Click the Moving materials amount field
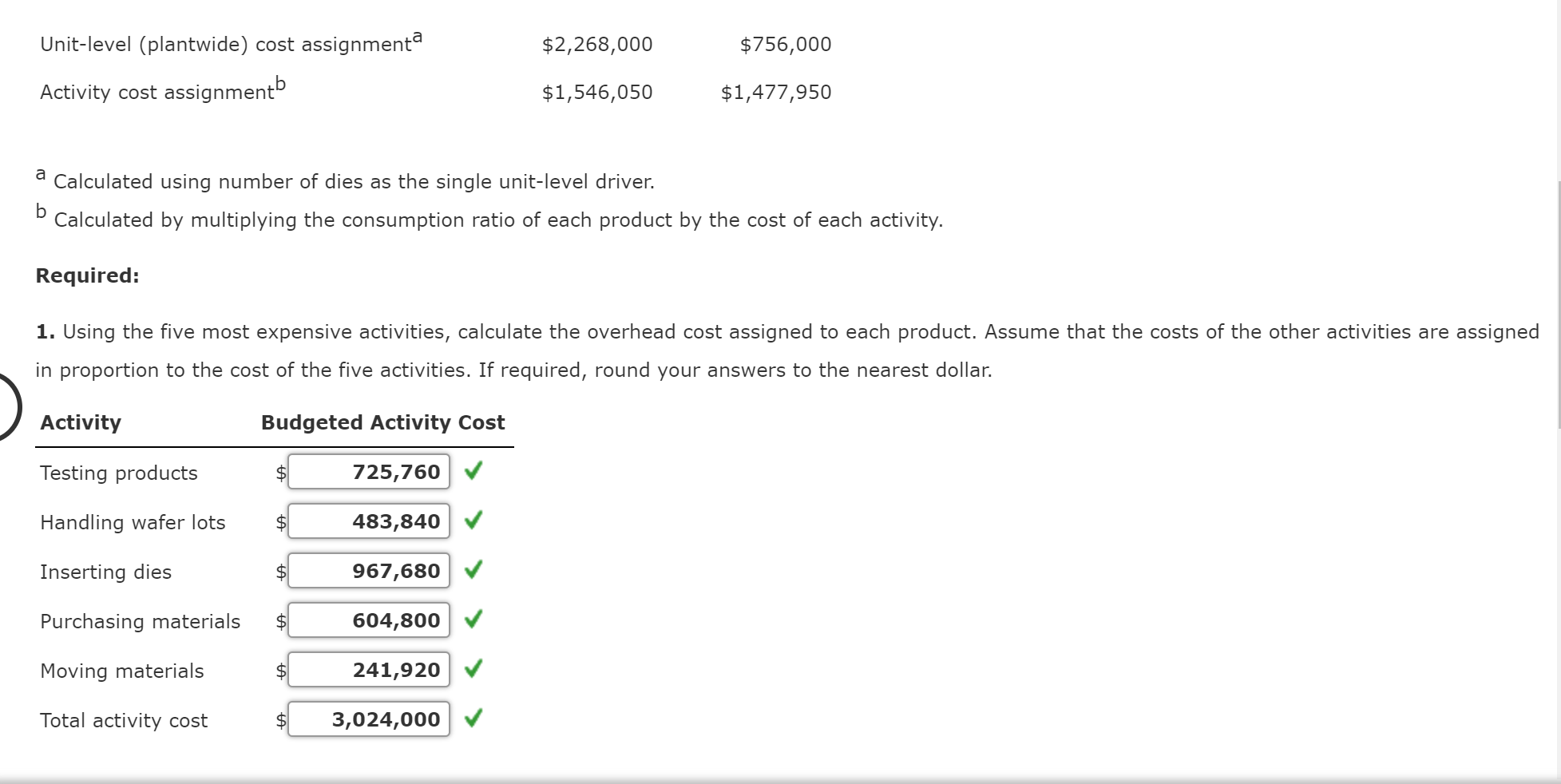 368,670
